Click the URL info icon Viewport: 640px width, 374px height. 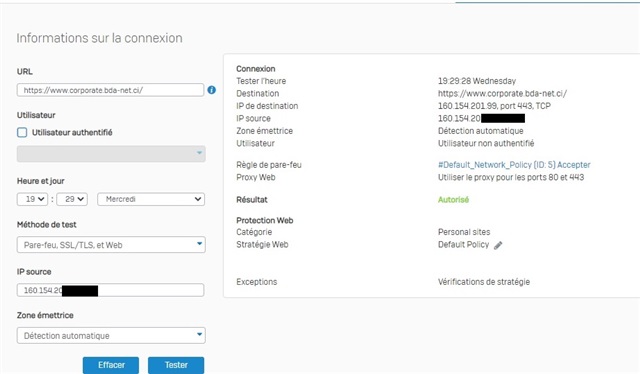pyautogui.click(x=211, y=90)
